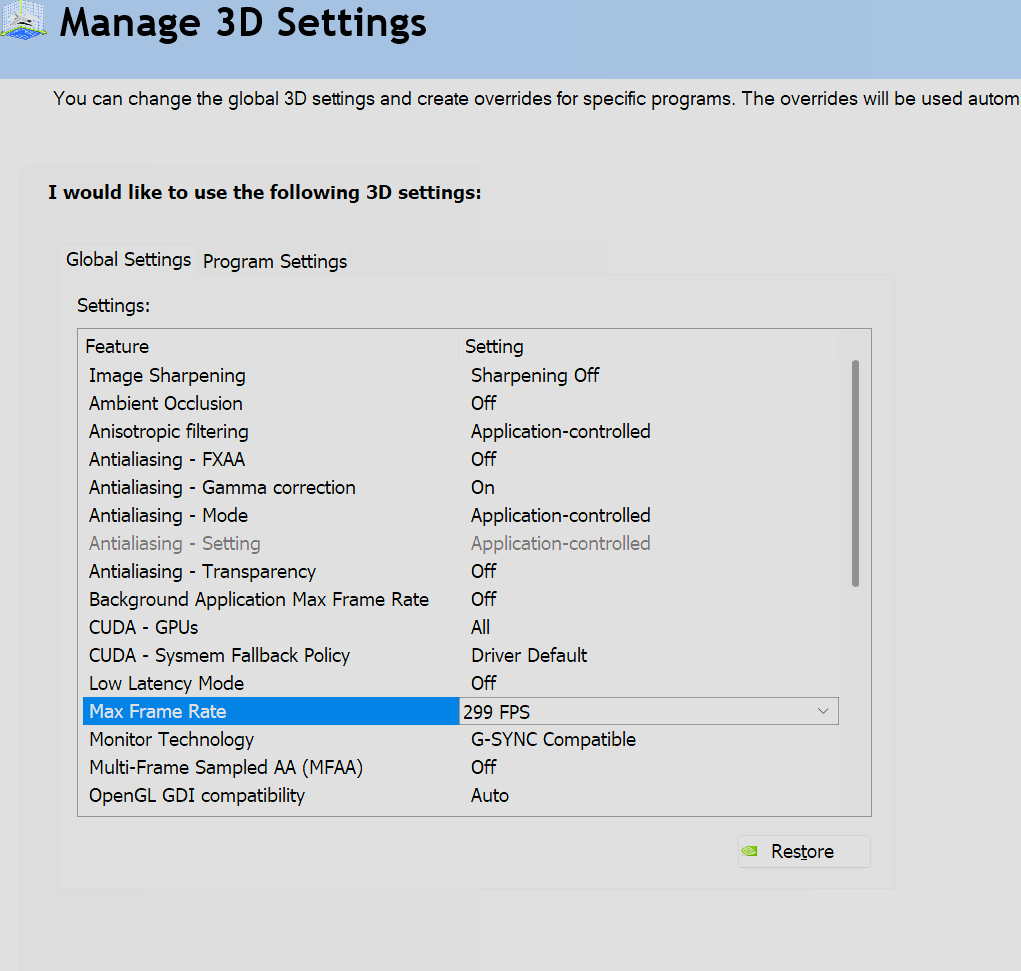Switch to the Global Settings tab
Viewport: 1021px width, 971px height.
pos(128,260)
